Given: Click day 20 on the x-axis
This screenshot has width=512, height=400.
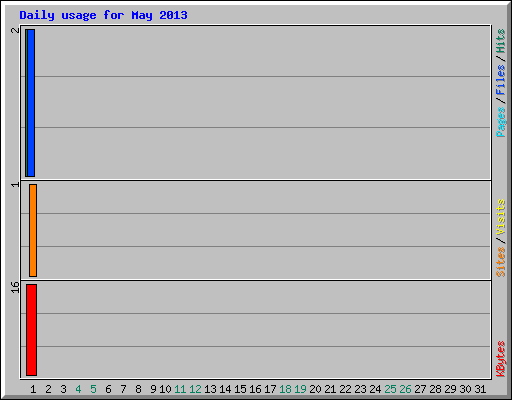Looking at the screenshot, I should click(x=315, y=389).
